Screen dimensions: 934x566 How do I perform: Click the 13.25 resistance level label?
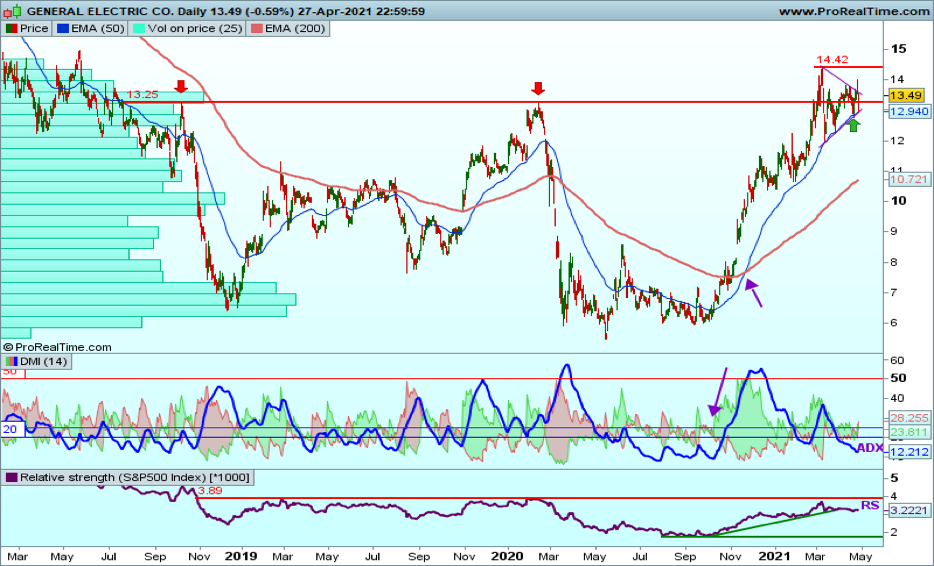[142, 95]
